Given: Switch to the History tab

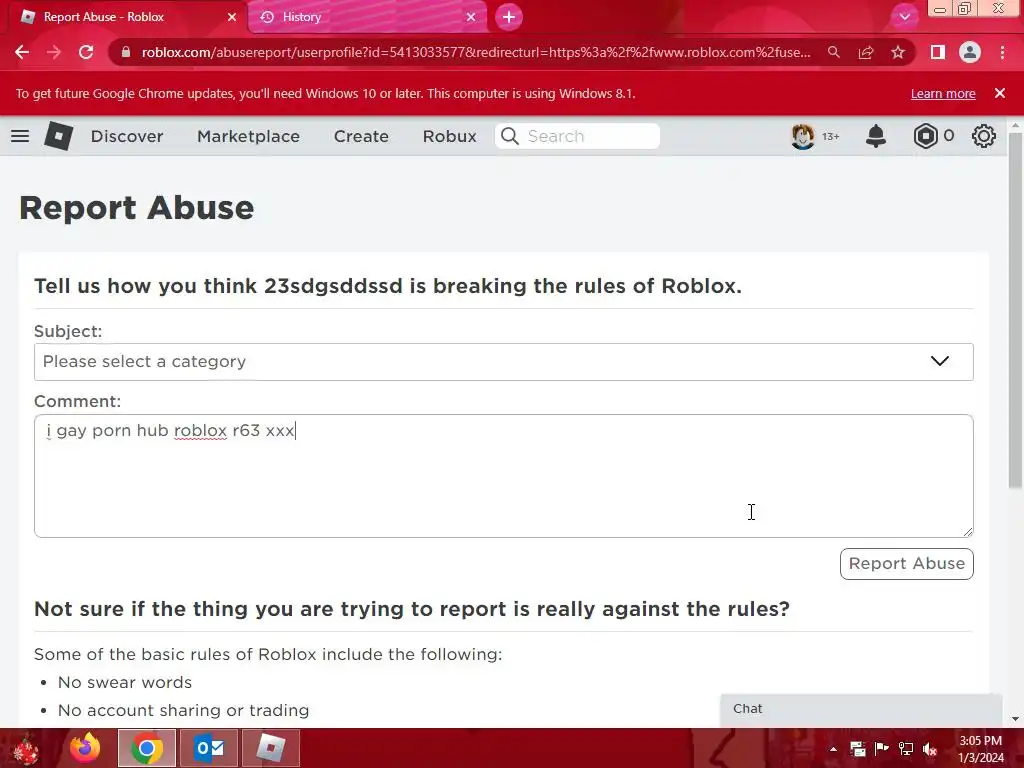Looking at the screenshot, I should coord(366,17).
